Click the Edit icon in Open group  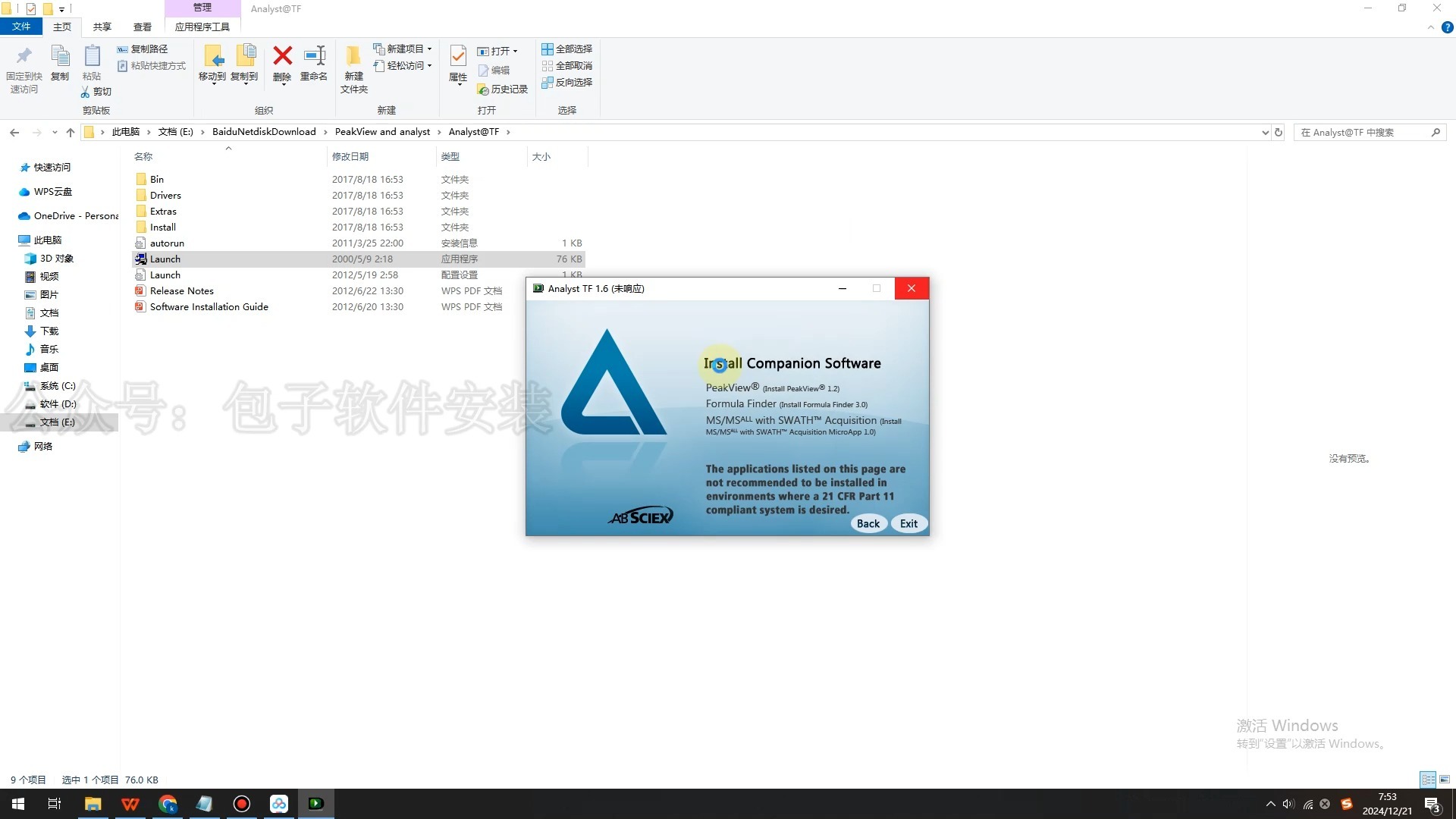pos(483,71)
